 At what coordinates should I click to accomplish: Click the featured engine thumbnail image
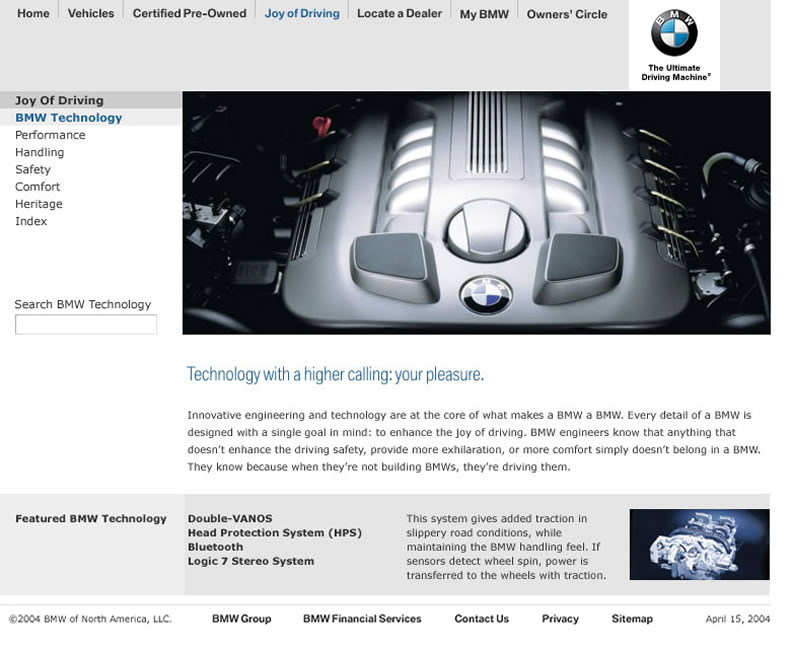click(699, 544)
